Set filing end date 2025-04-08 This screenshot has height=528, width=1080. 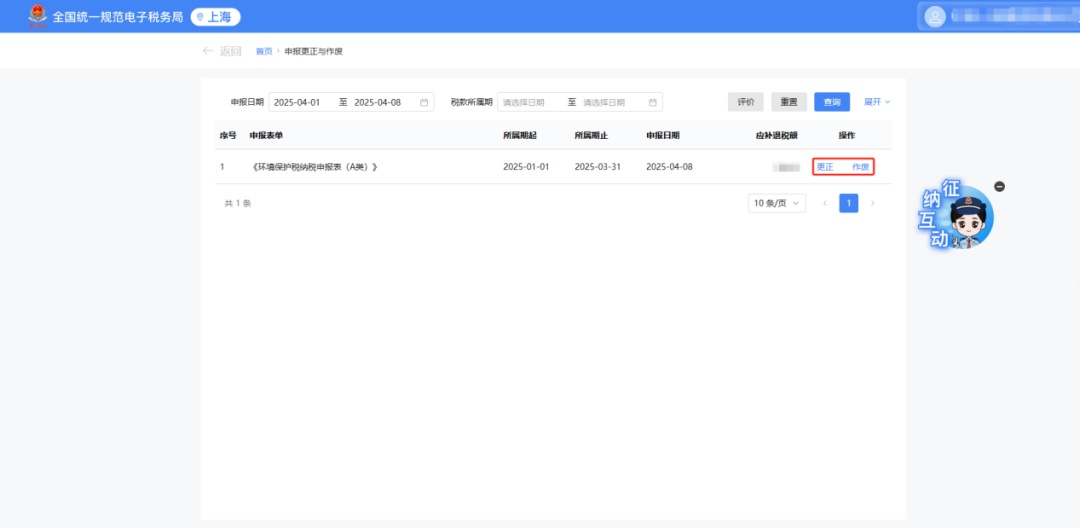(377, 103)
